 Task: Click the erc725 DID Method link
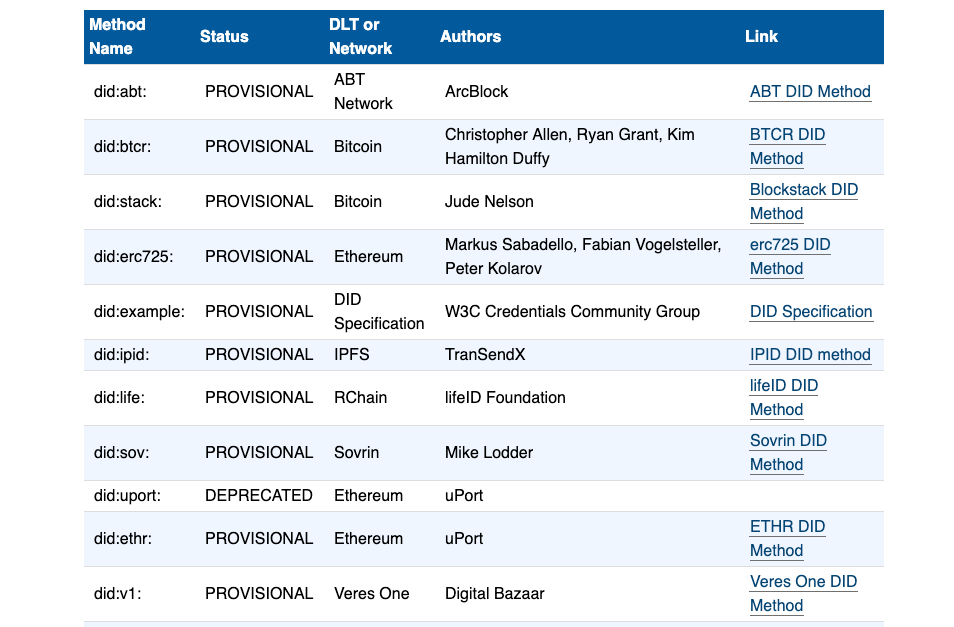click(x=789, y=245)
